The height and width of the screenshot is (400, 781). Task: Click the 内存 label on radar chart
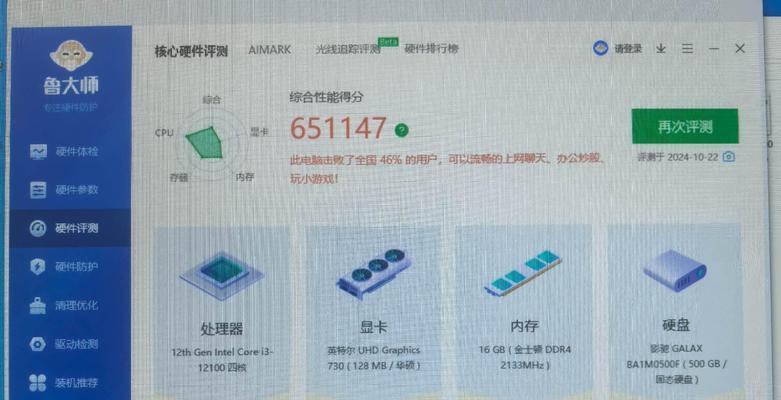coord(245,177)
